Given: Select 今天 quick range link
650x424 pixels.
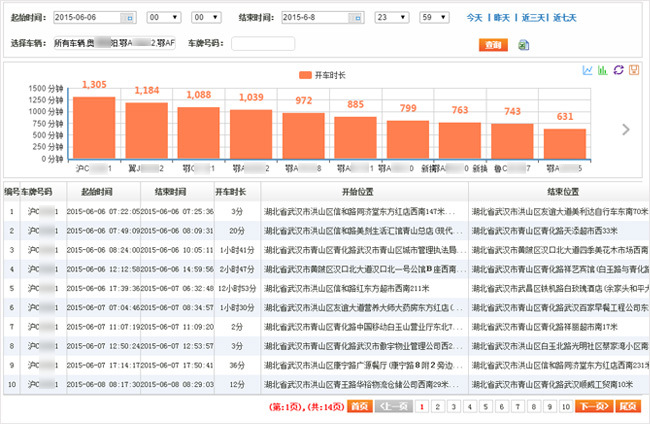Looking at the screenshot, I should point(475,18).
